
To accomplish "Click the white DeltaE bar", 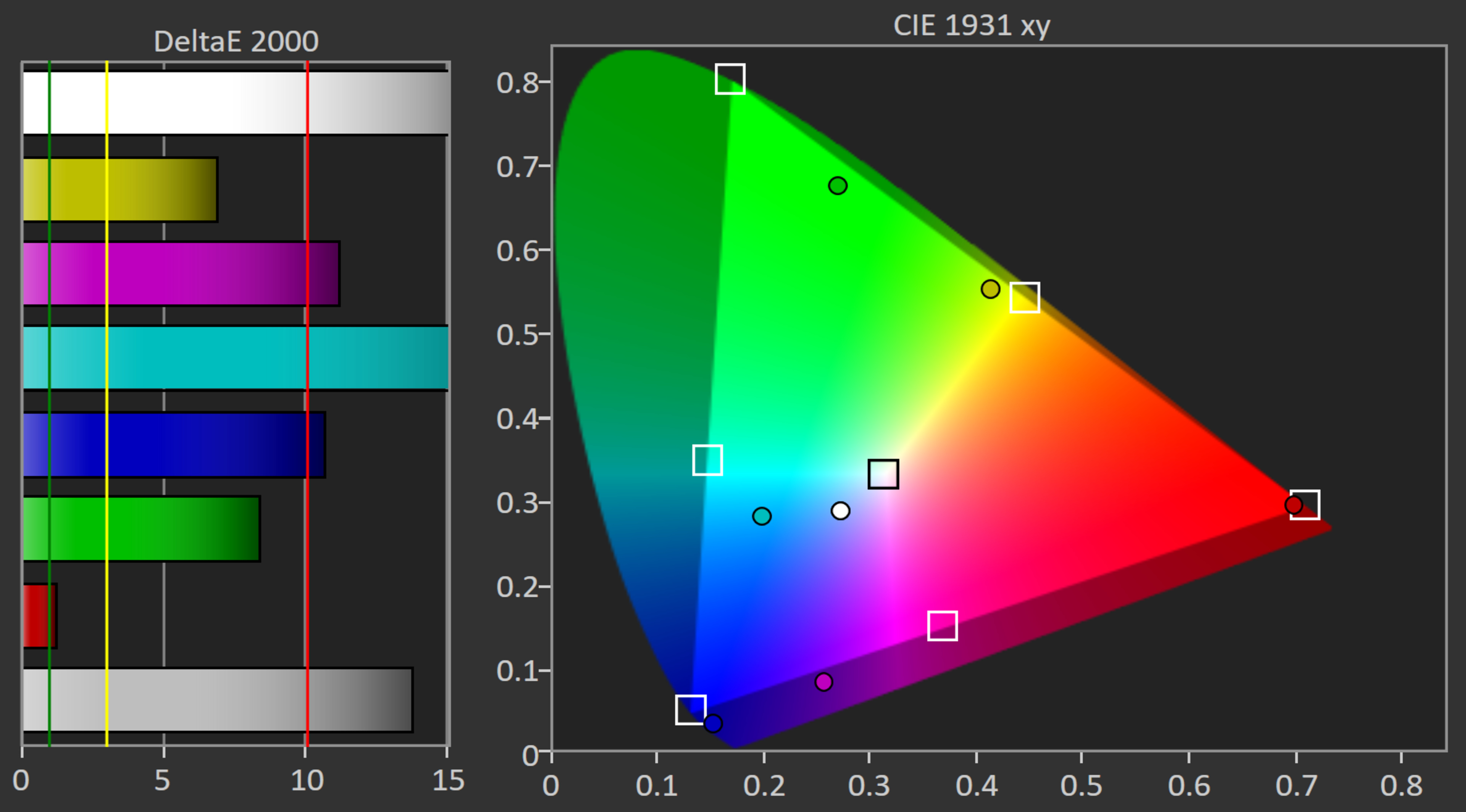I will point(236,103).
